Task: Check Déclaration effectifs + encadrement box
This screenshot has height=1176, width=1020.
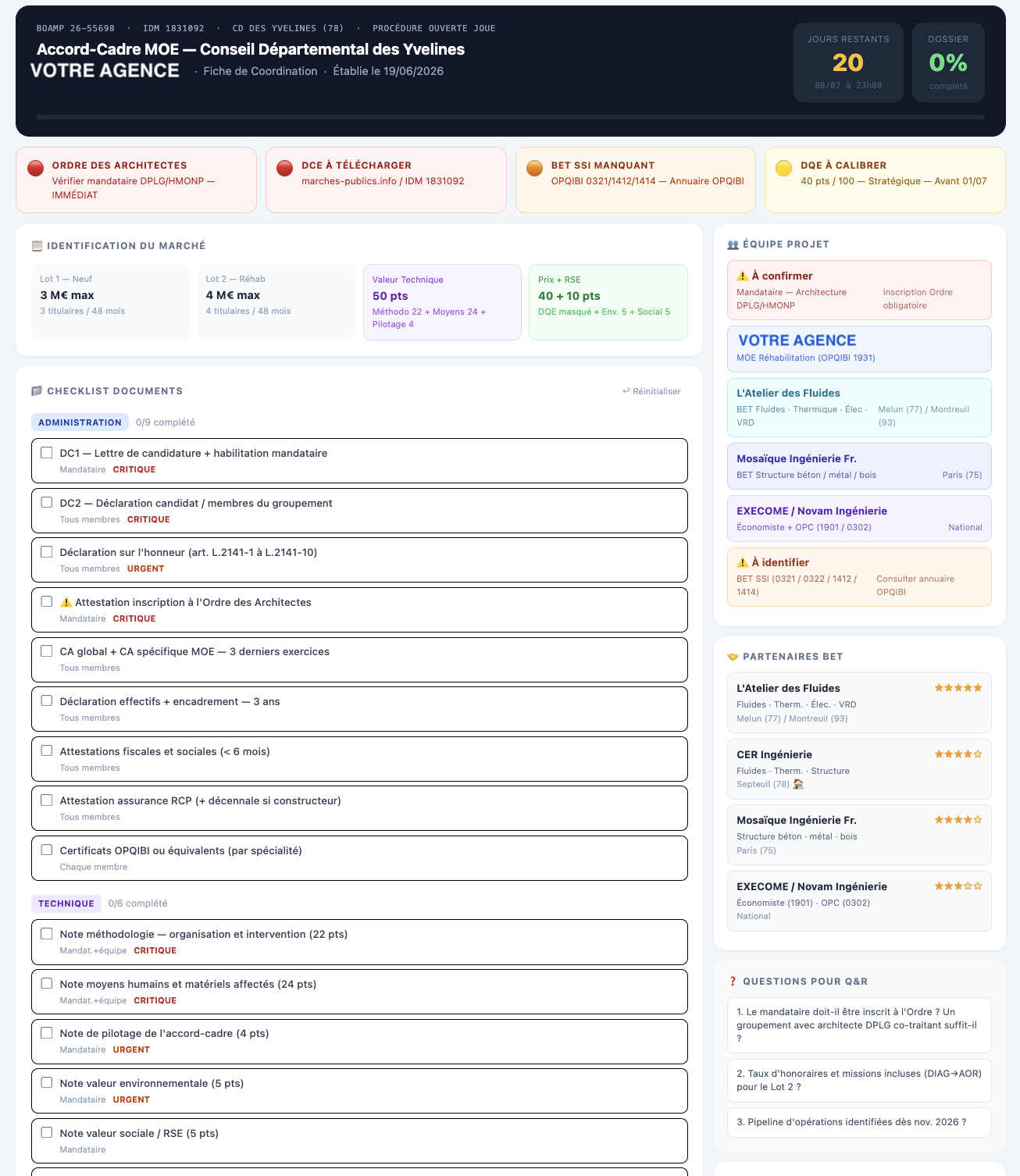Action: tap(47, 701)
